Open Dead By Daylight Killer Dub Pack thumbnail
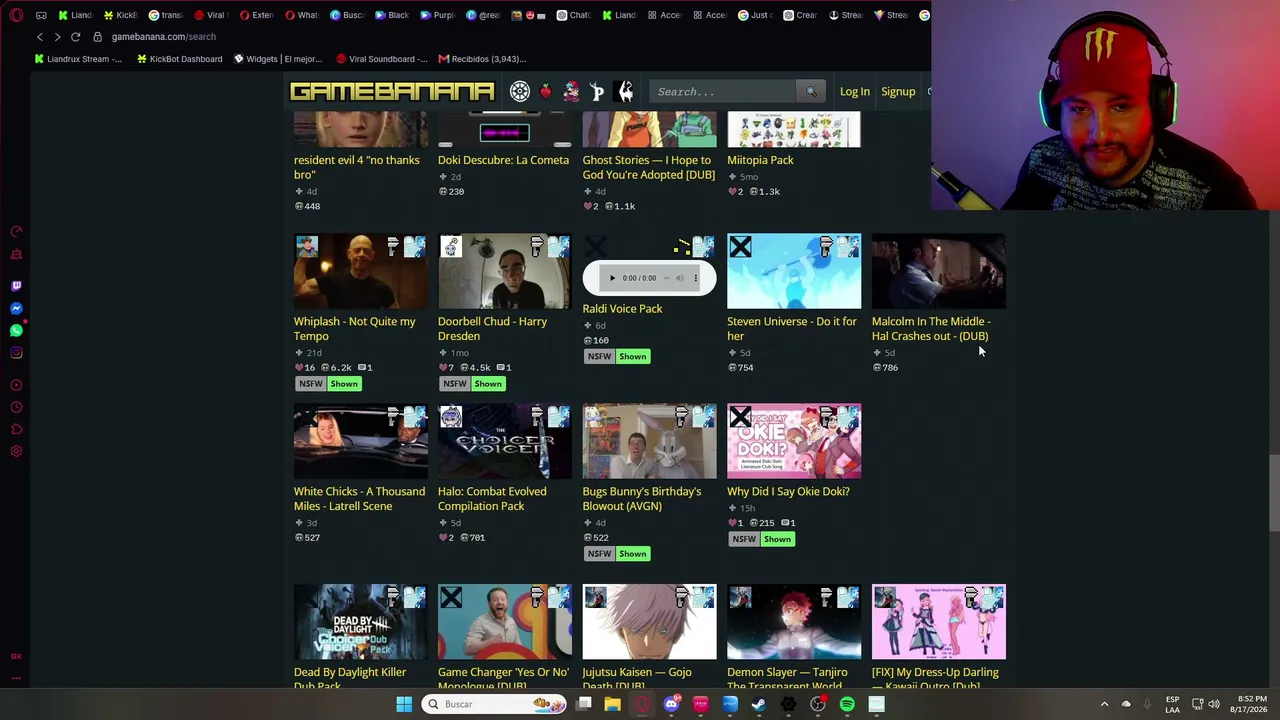 [361, 622]
